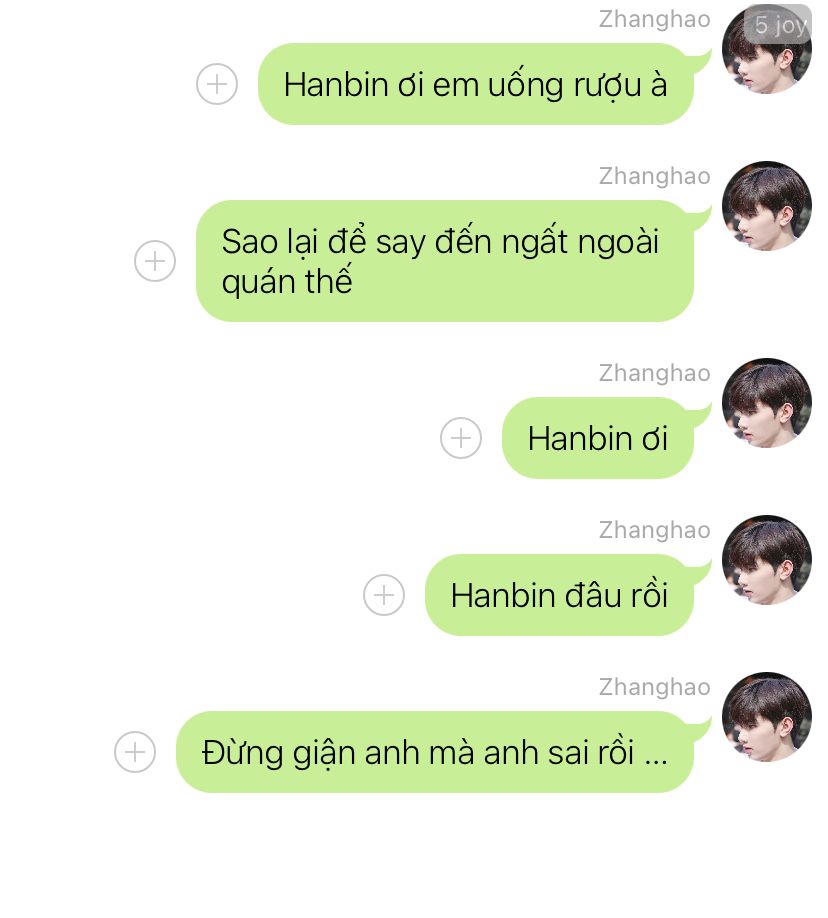The width and height of the screenshot is (828, 918).
Task: Click plus icon beside 'Sao lại để say' message
Action: point(155,261)
